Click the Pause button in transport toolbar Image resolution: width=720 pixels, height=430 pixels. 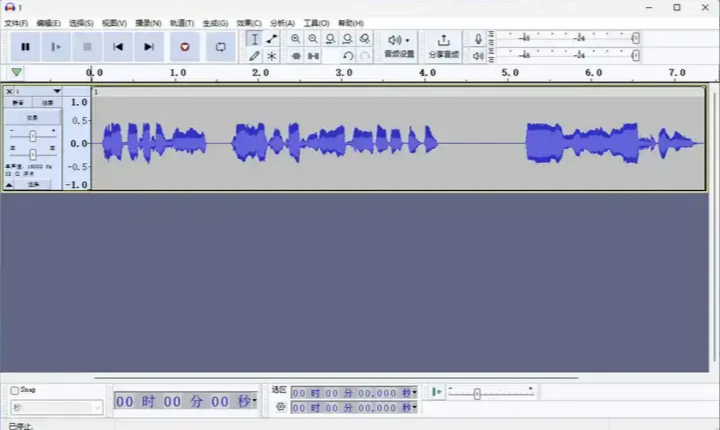(x=25, y=46)
